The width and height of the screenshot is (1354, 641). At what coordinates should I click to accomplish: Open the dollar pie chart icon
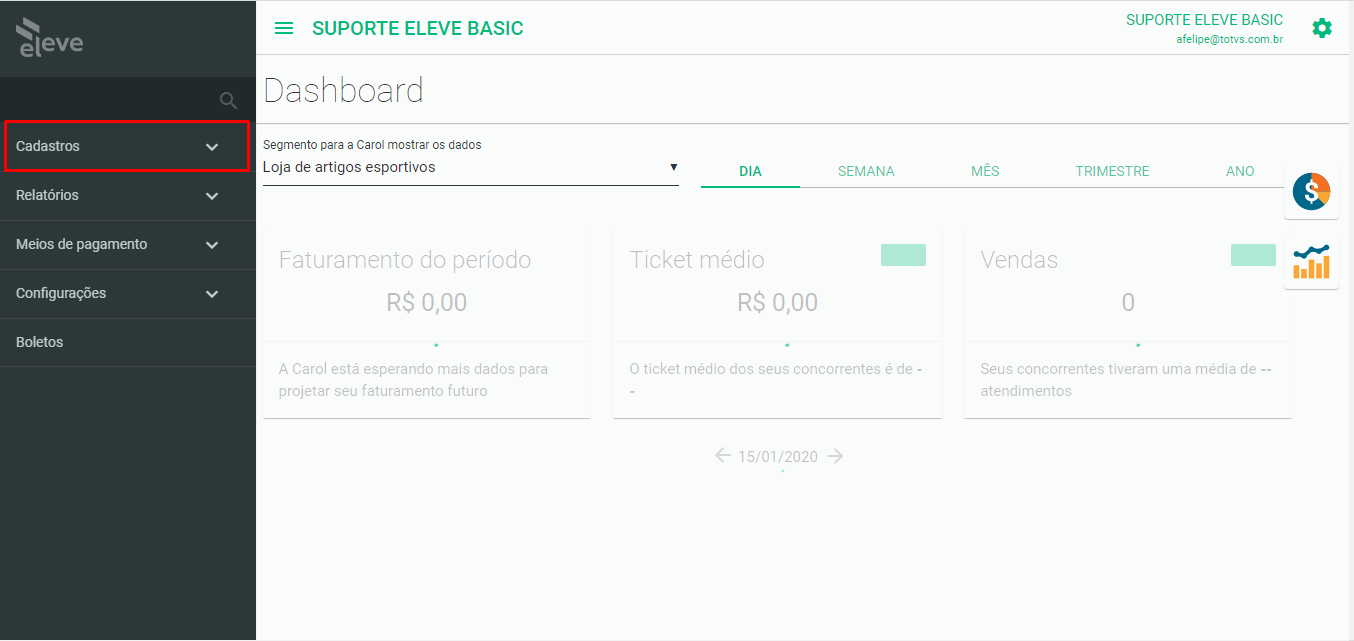point(1310,191)
